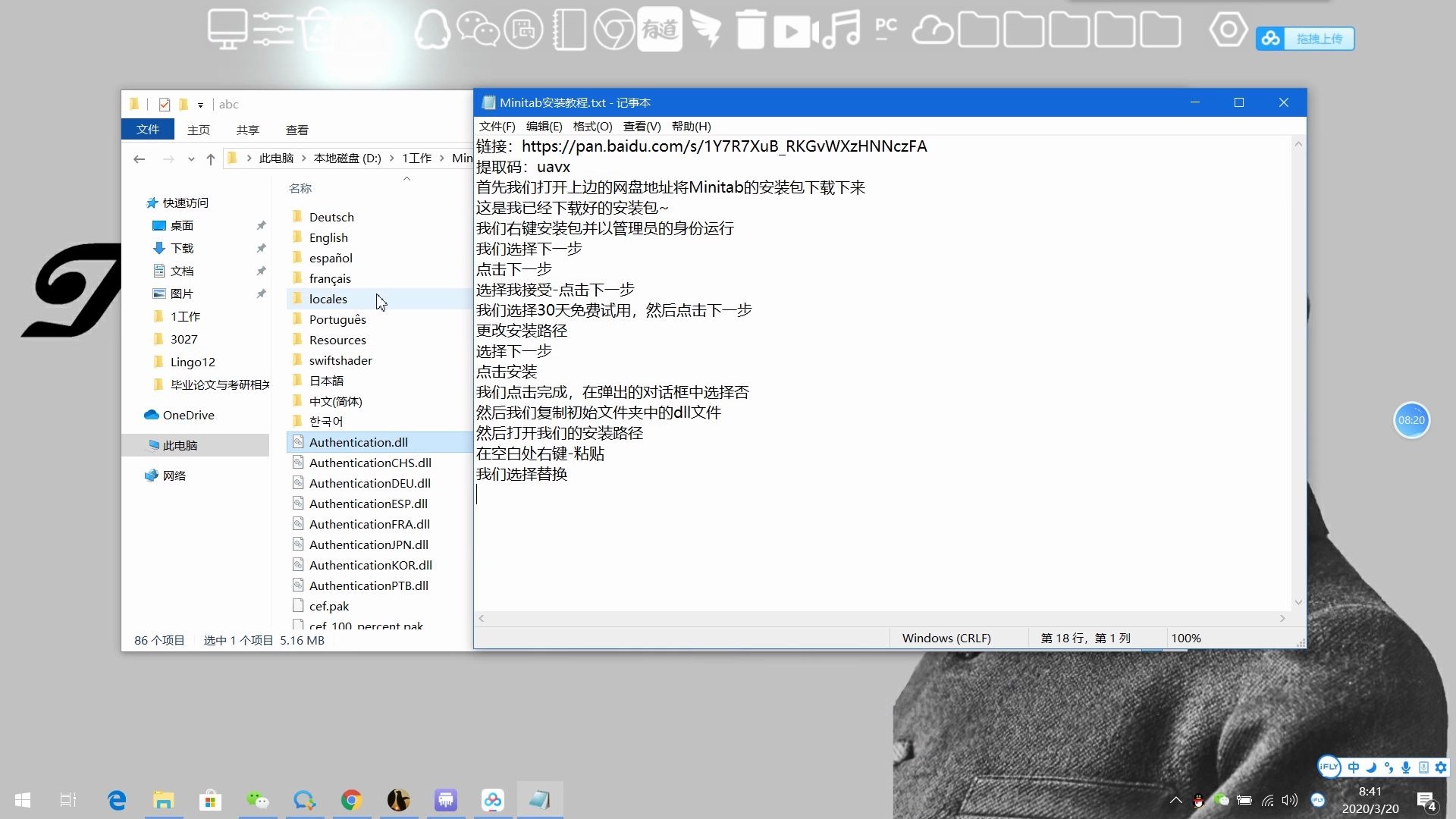Navigate back using left arrow button
This screenshot has width=1456, height=819.
click(139, 158)
